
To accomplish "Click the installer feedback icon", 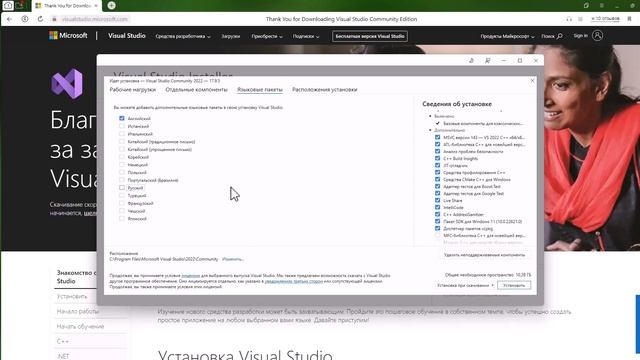I will pos(487,60).
